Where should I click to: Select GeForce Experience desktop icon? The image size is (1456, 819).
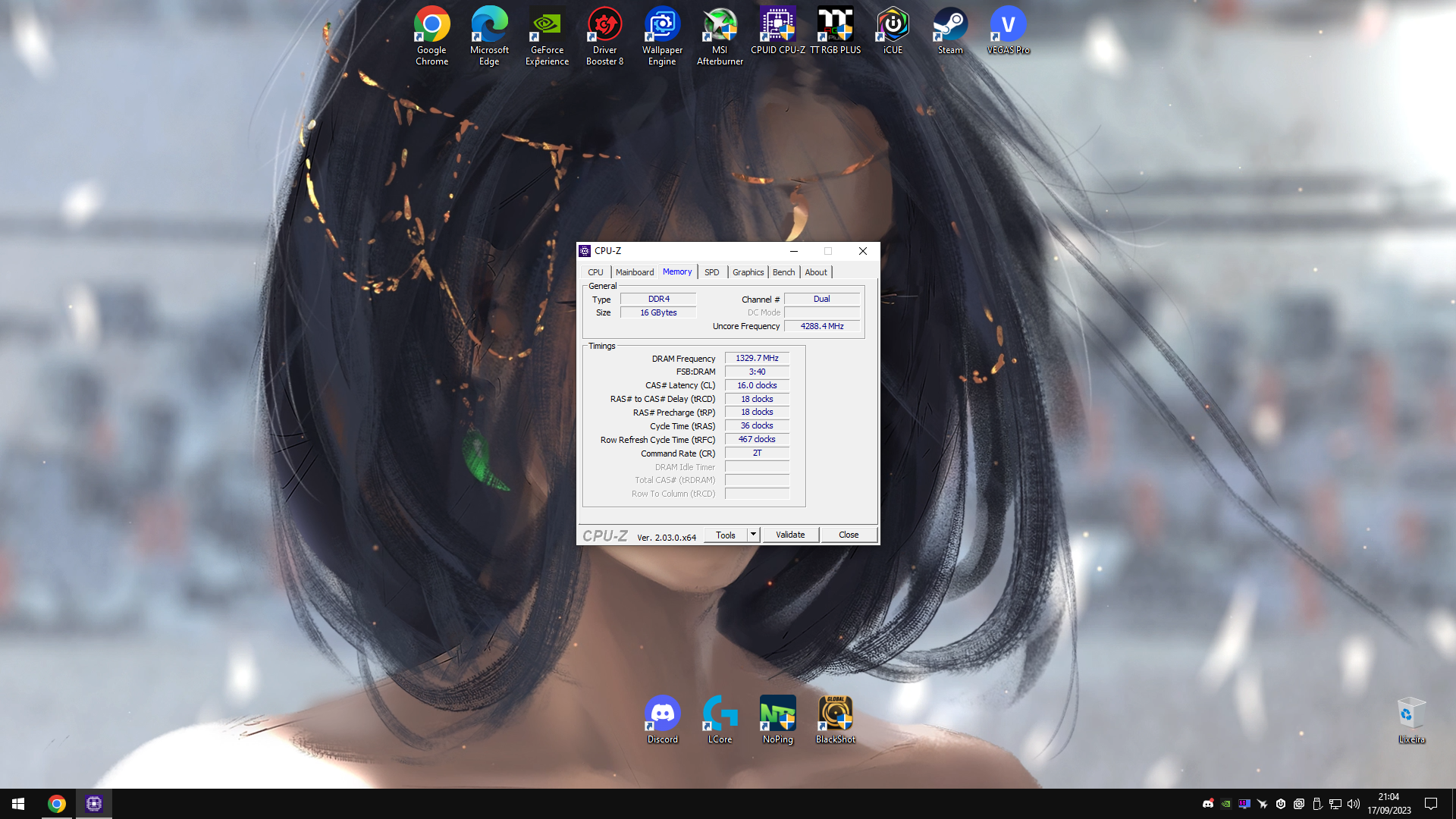pos(547,36)
